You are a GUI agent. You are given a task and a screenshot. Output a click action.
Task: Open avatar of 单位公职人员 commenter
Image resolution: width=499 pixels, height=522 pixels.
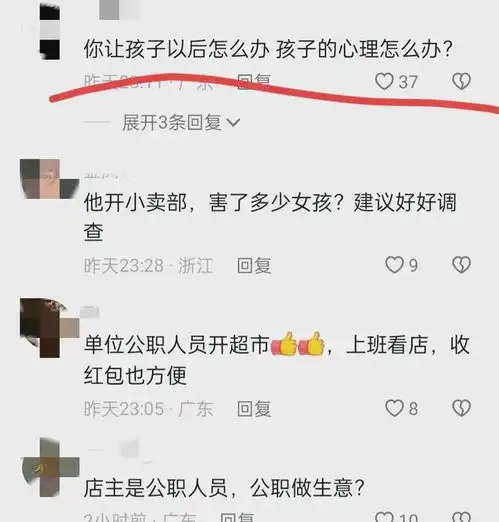(49, 328)
